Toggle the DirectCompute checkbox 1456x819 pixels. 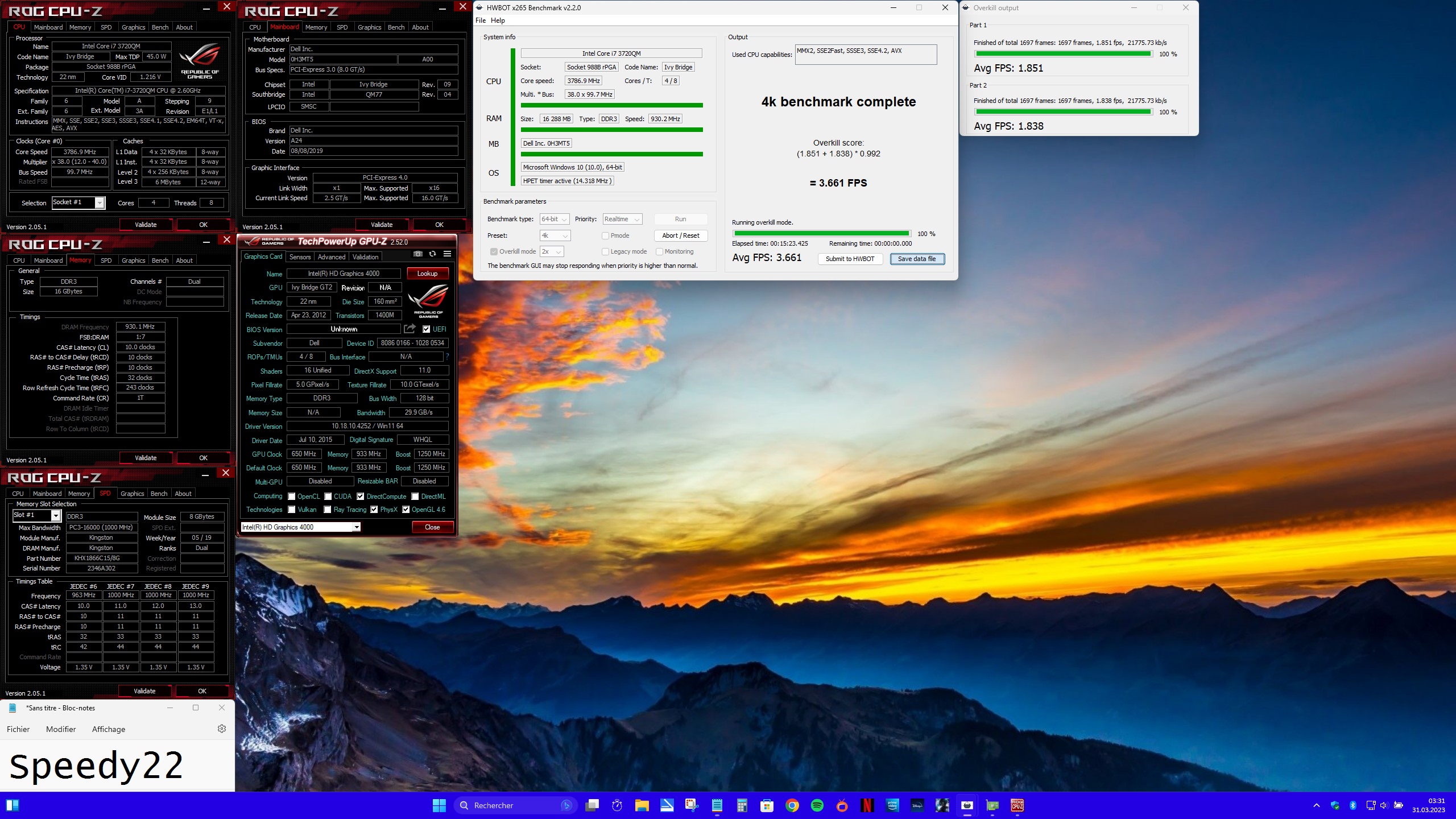[361, 497]
